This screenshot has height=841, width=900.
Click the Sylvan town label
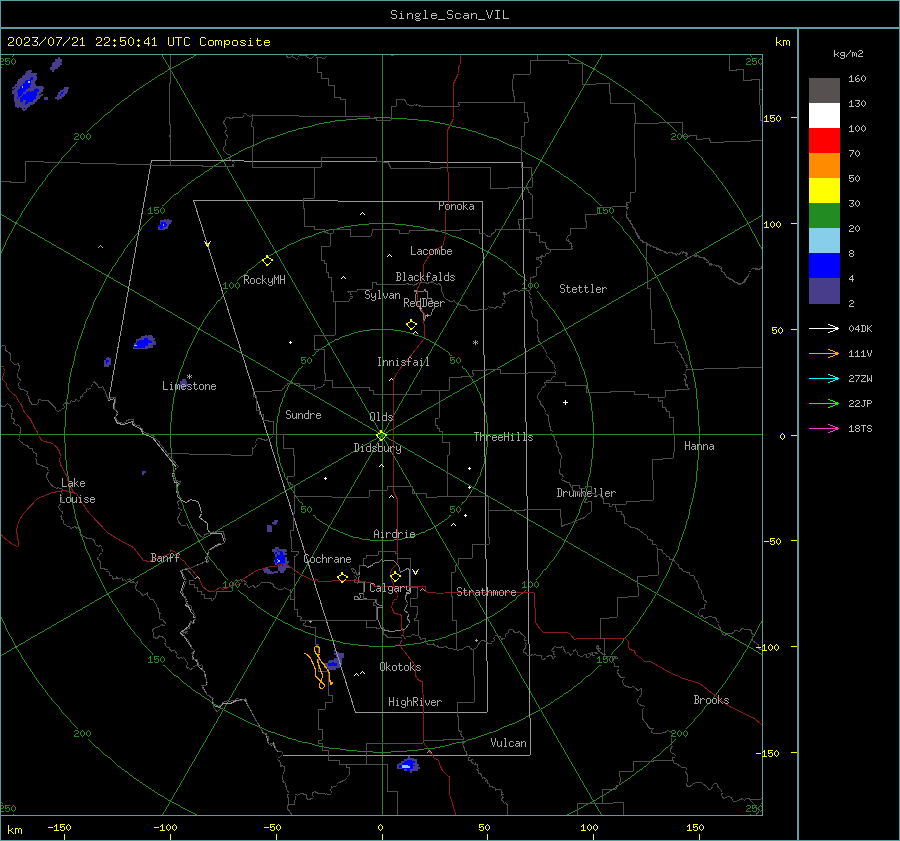tap(382, 295)
